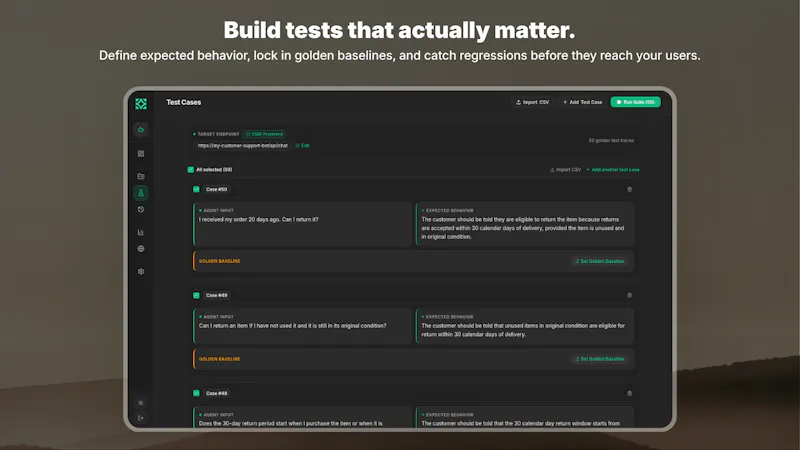Click the '50 golden test traces' text

611,140
